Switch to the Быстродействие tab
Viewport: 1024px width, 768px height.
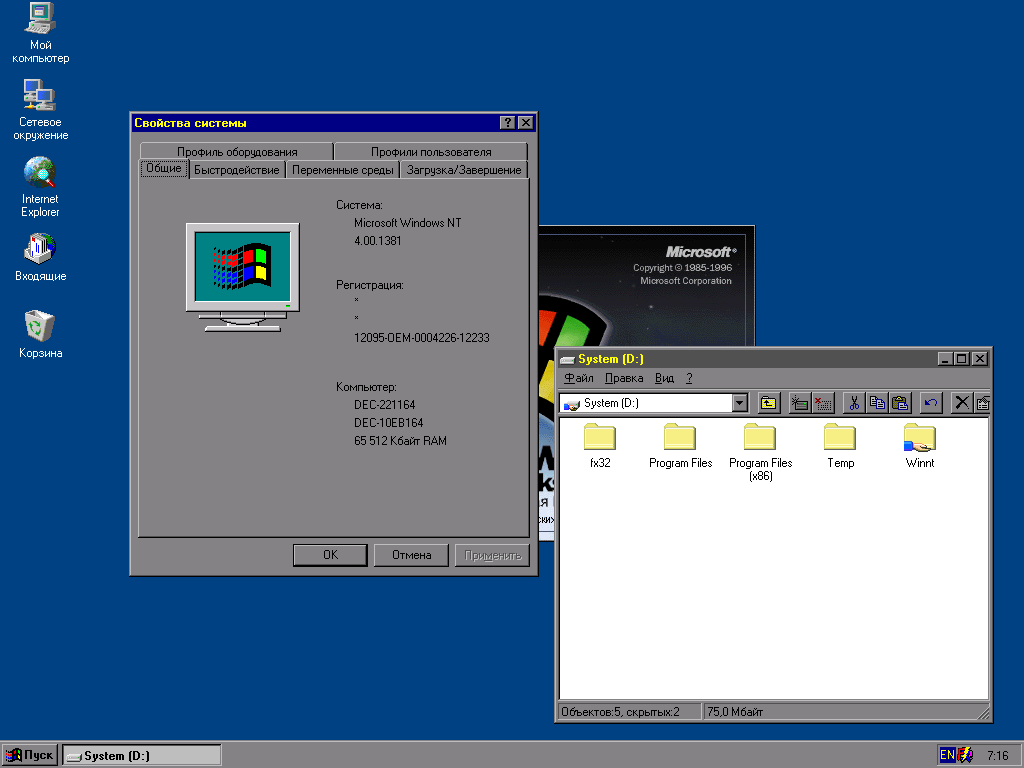[x=237, y=170]
